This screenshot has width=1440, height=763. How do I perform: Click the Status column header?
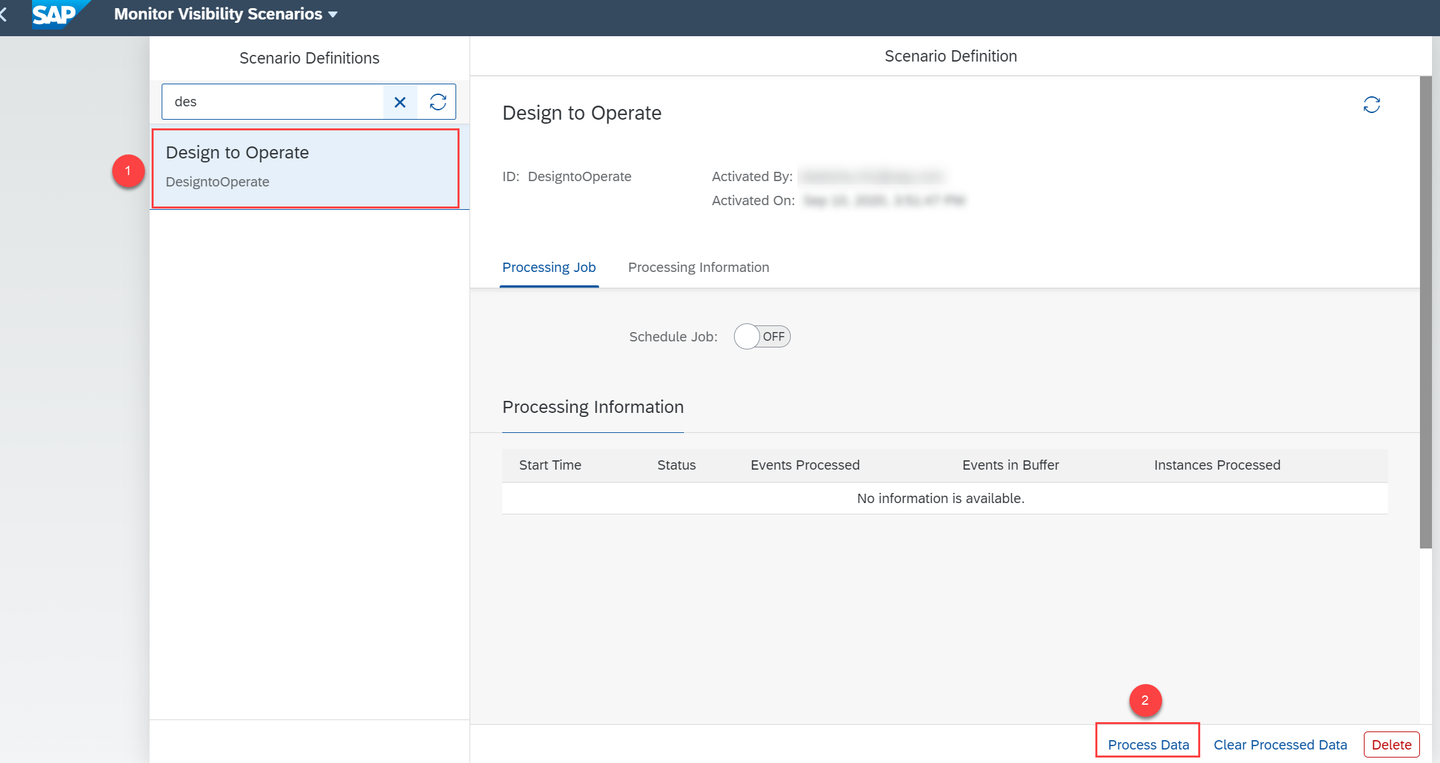click(676, 465)
